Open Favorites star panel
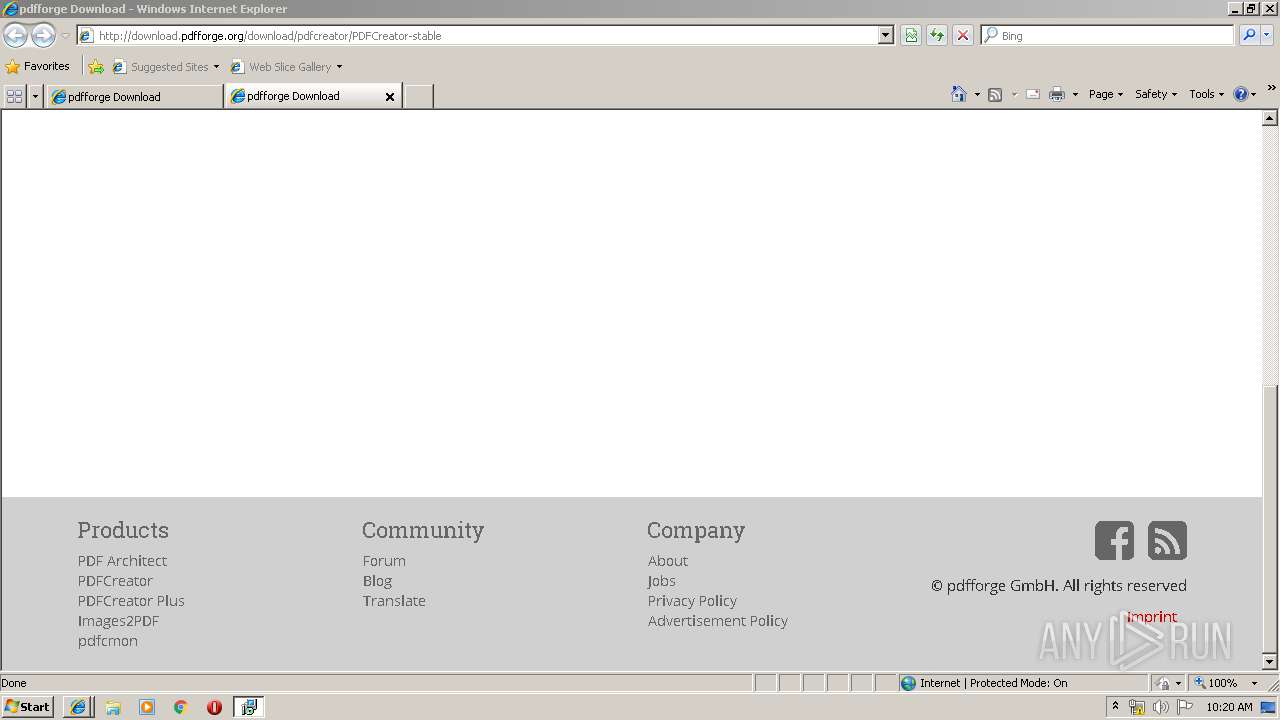Viewport: 1280px width, 720px height. click(12, 67)
